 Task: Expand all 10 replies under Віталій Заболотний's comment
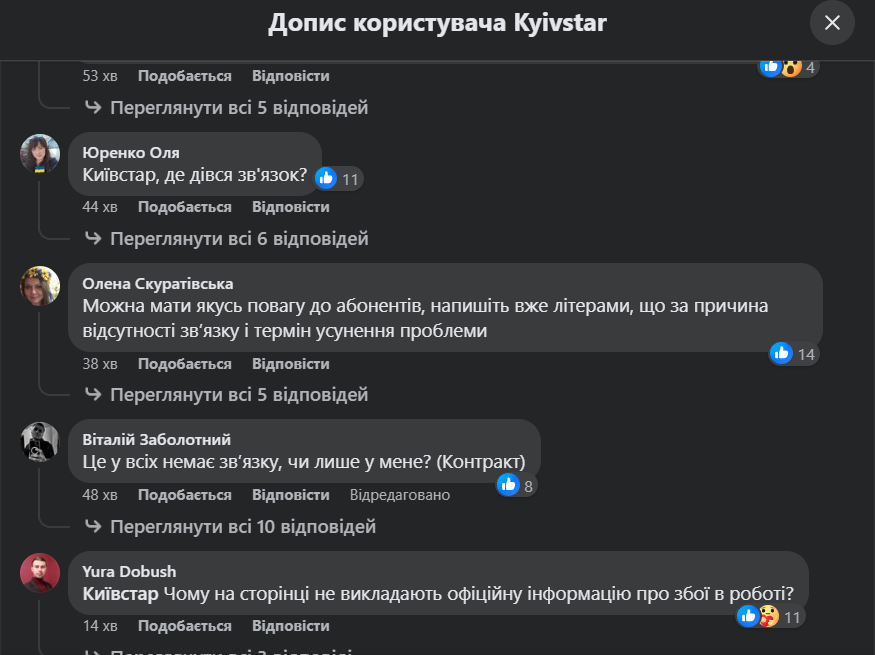click(242, 526)
